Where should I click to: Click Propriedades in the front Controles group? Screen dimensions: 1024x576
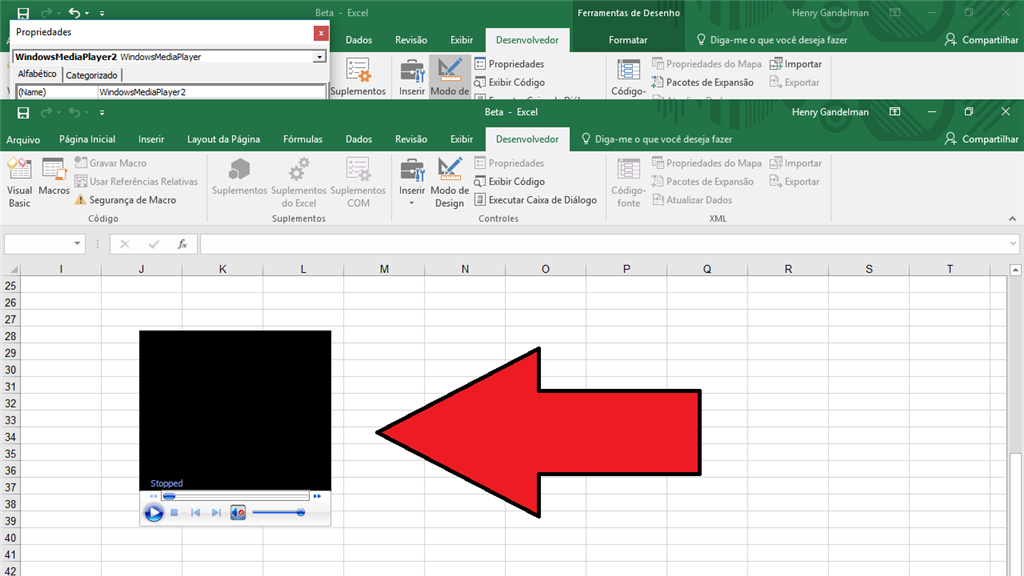509,163
